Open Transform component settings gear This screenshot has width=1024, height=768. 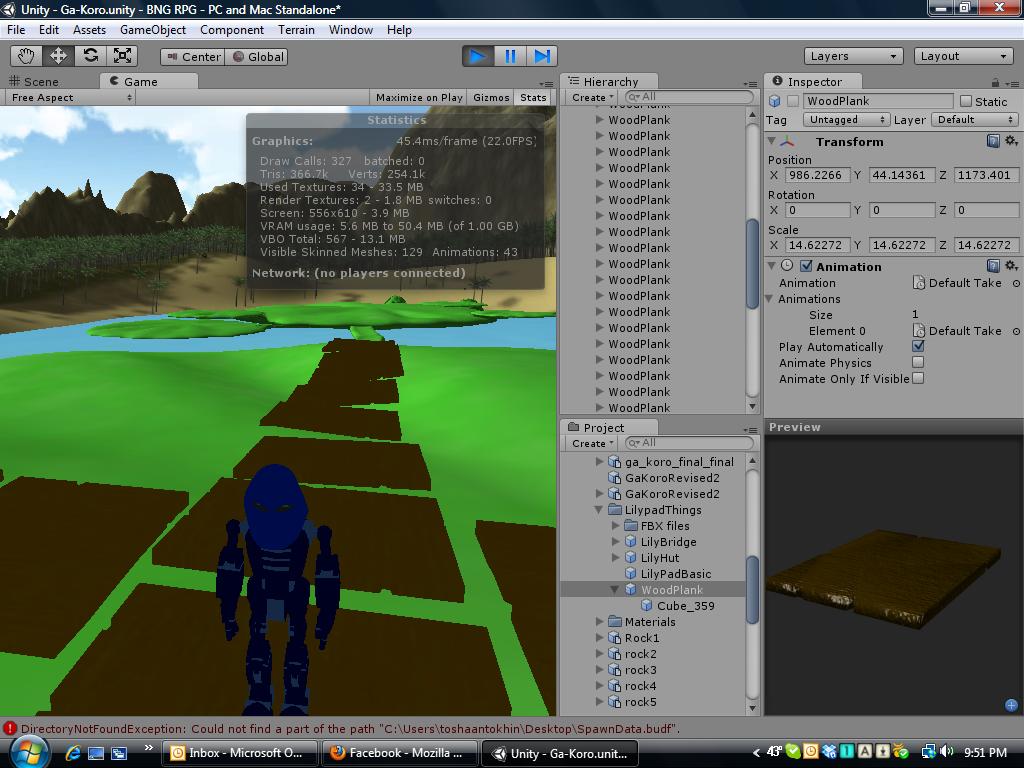point(1011,142)
